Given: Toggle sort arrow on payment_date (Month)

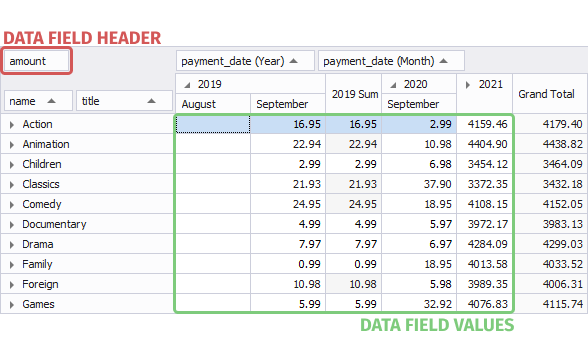Looking at the screenshot, I should click(x=444, y=61).
